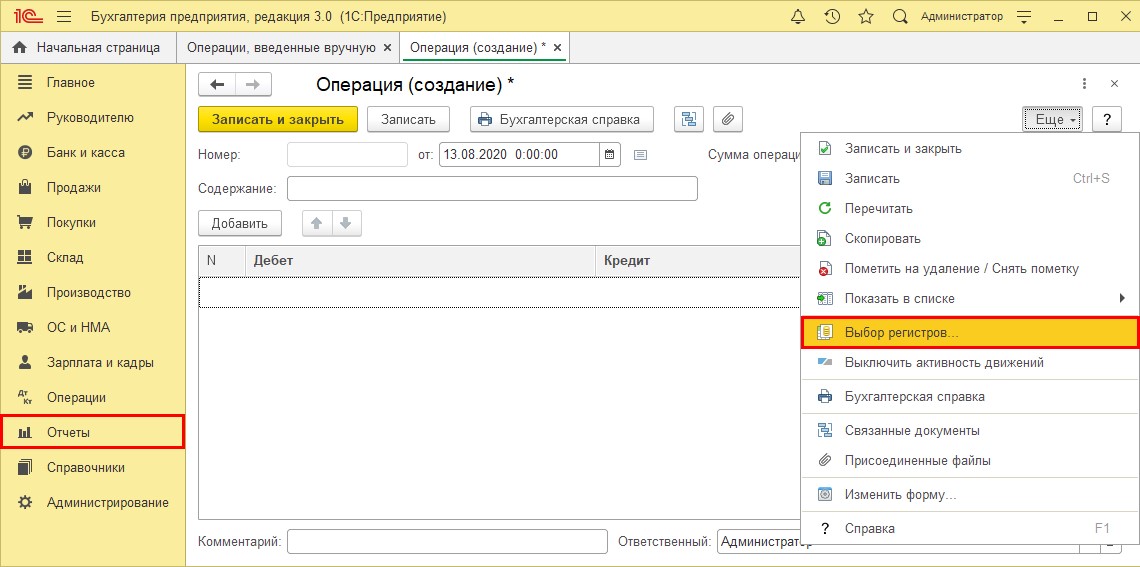Switch to Операции, введенные вручную tab

click(x=281, y=48)
